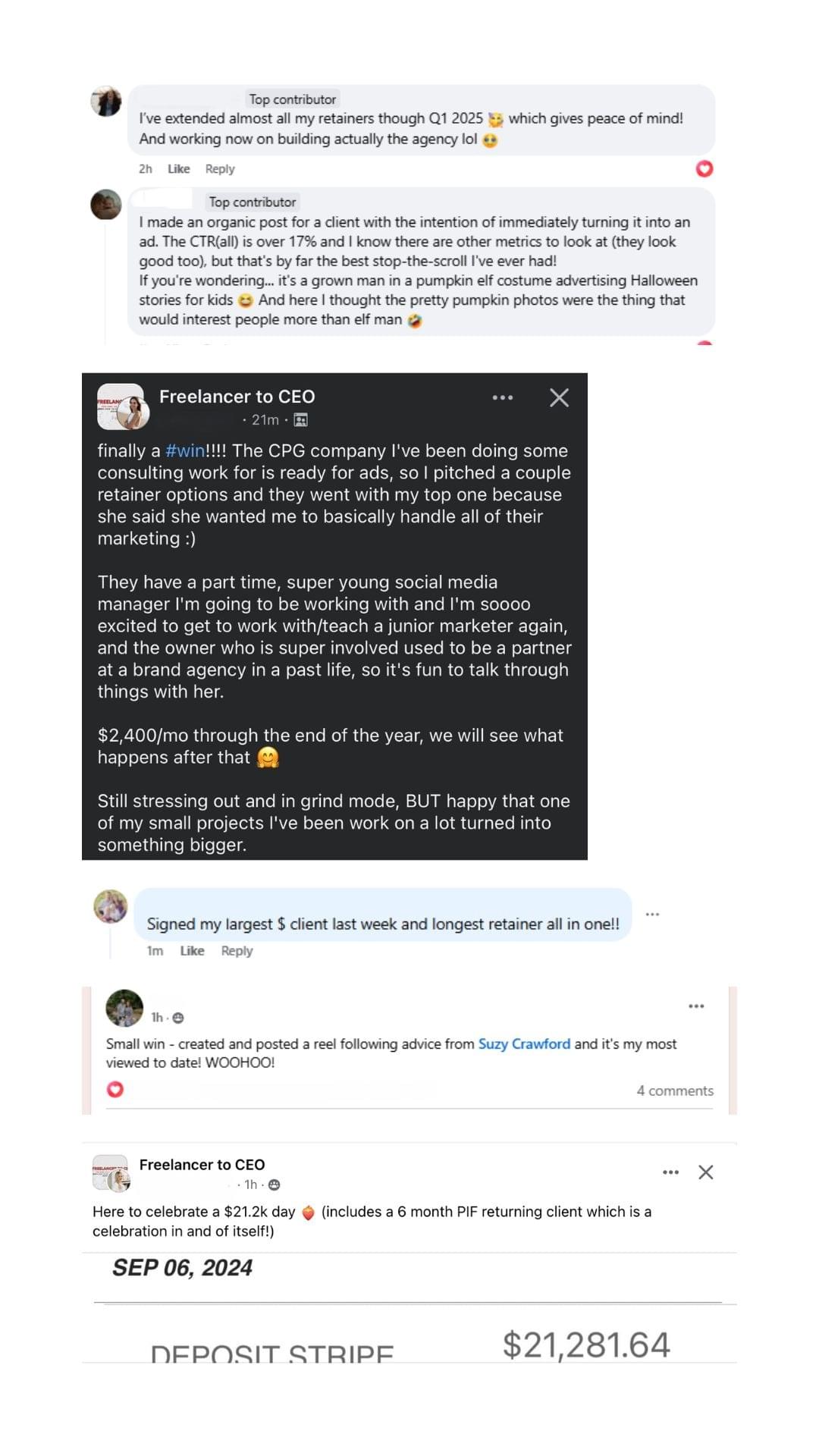Viewport: 819px width, 1456px height.
Task: Open three-dot menu on $21.2k day post
Action: click(670, 1172)
